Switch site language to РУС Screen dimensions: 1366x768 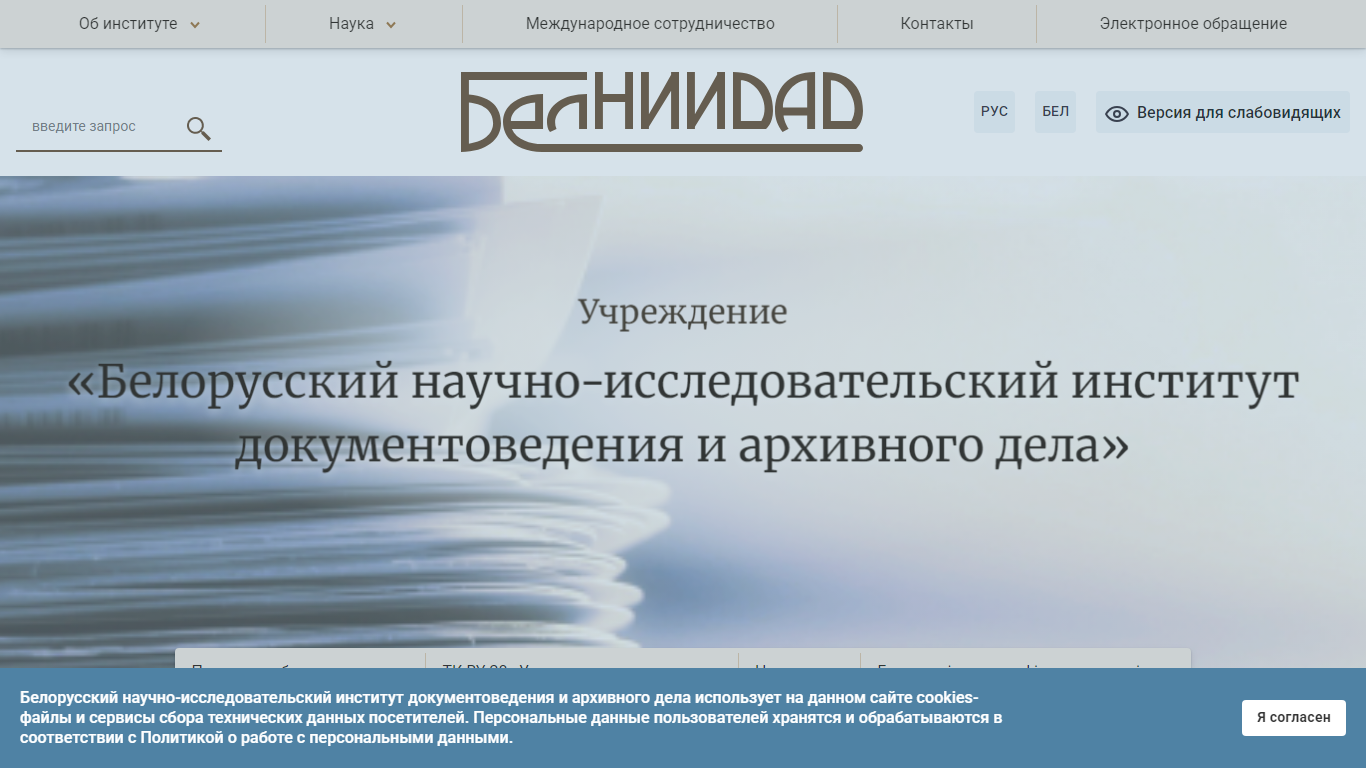pos(994,112)
